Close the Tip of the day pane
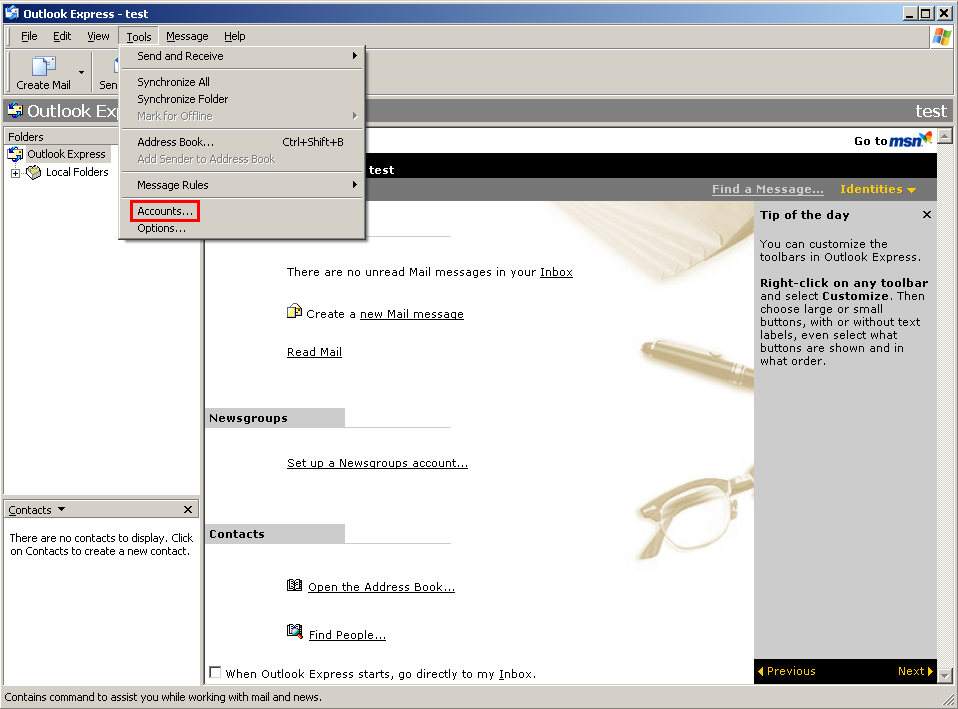Screen dimensions: 958x709 coord(926,215)
